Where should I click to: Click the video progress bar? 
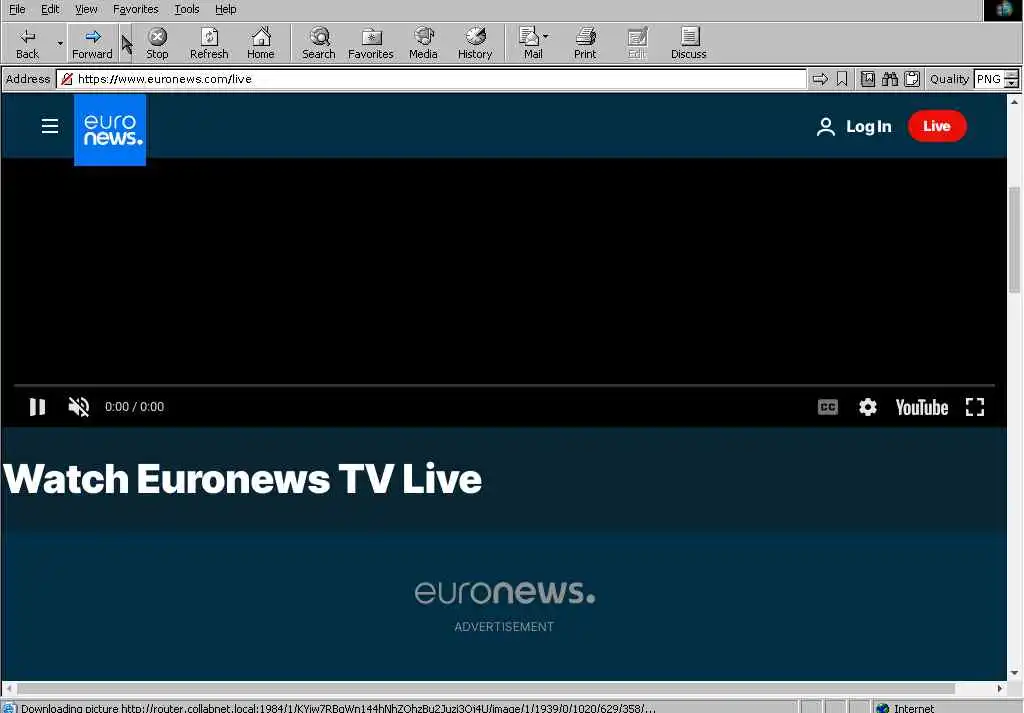504,386
